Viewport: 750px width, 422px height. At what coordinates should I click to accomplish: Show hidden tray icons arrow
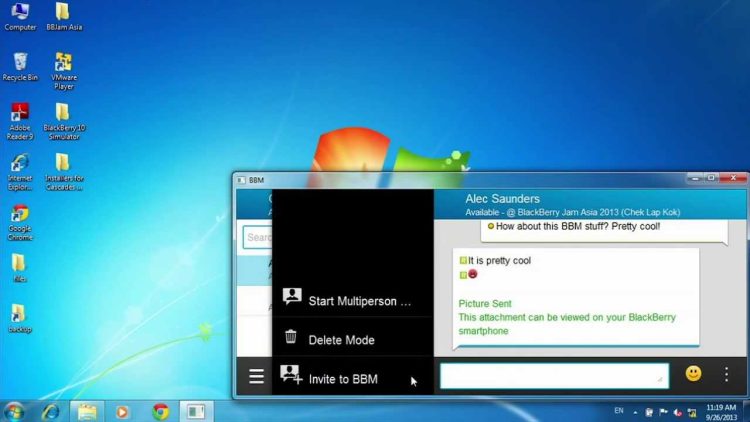click(635, 412)
